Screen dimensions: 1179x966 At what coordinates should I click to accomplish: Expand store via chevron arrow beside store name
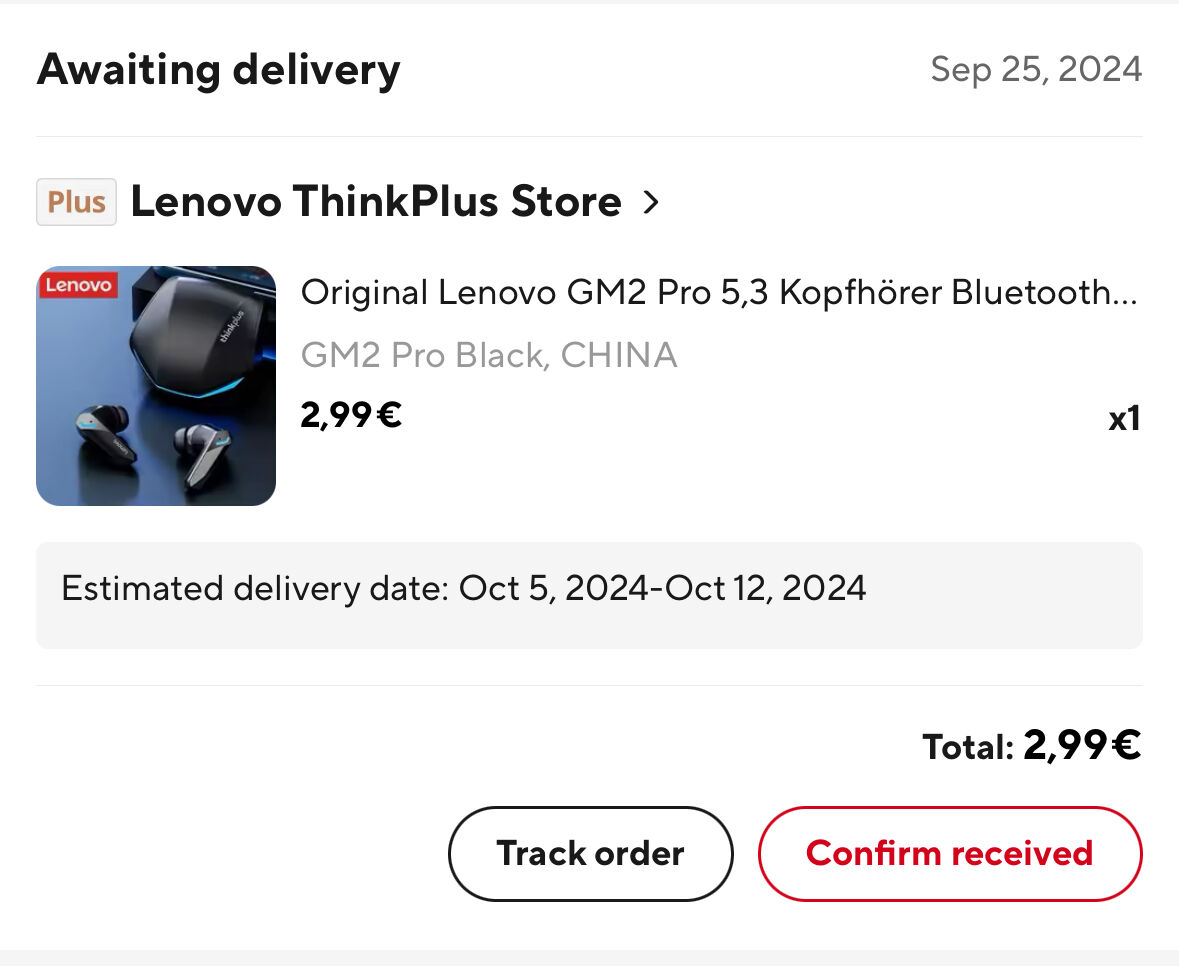[651, 201]
